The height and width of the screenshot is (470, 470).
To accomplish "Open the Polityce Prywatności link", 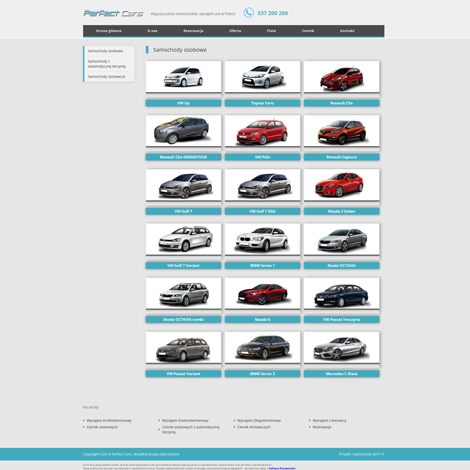I will 282,468.
